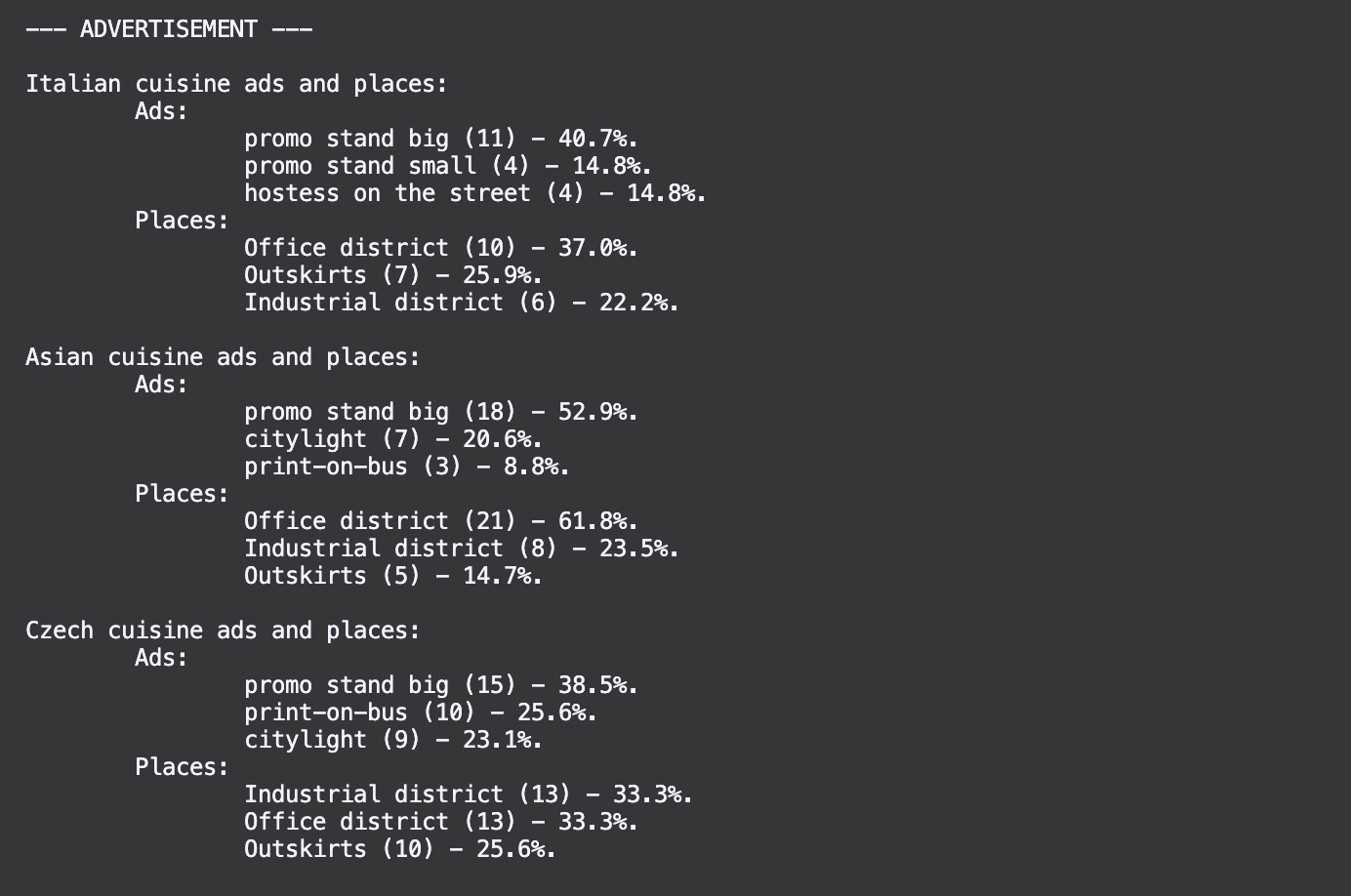Viewport: 1351px width, 896px height.
Task: Click the 'Outskirts (10) – 25.6%' line
Action: pyautogui.click(x=399, y=849)
